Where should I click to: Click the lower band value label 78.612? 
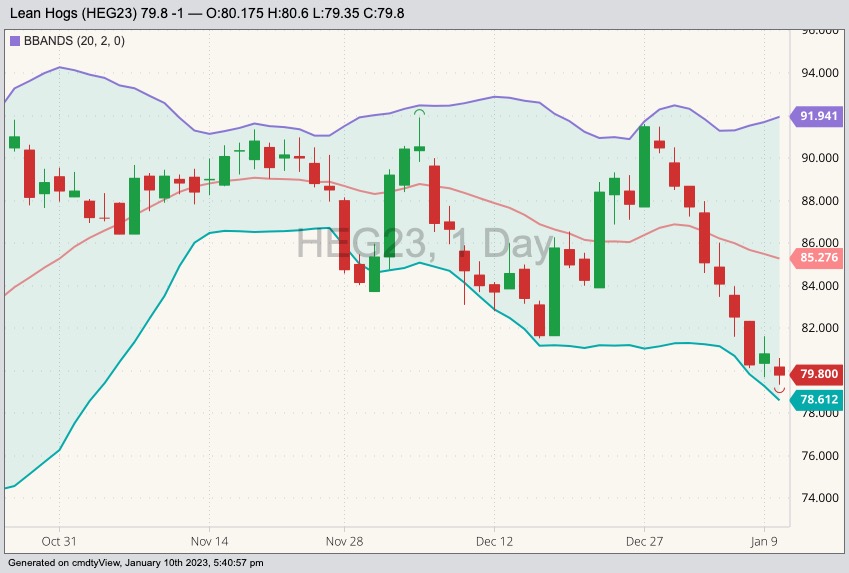tap(818, 399)
